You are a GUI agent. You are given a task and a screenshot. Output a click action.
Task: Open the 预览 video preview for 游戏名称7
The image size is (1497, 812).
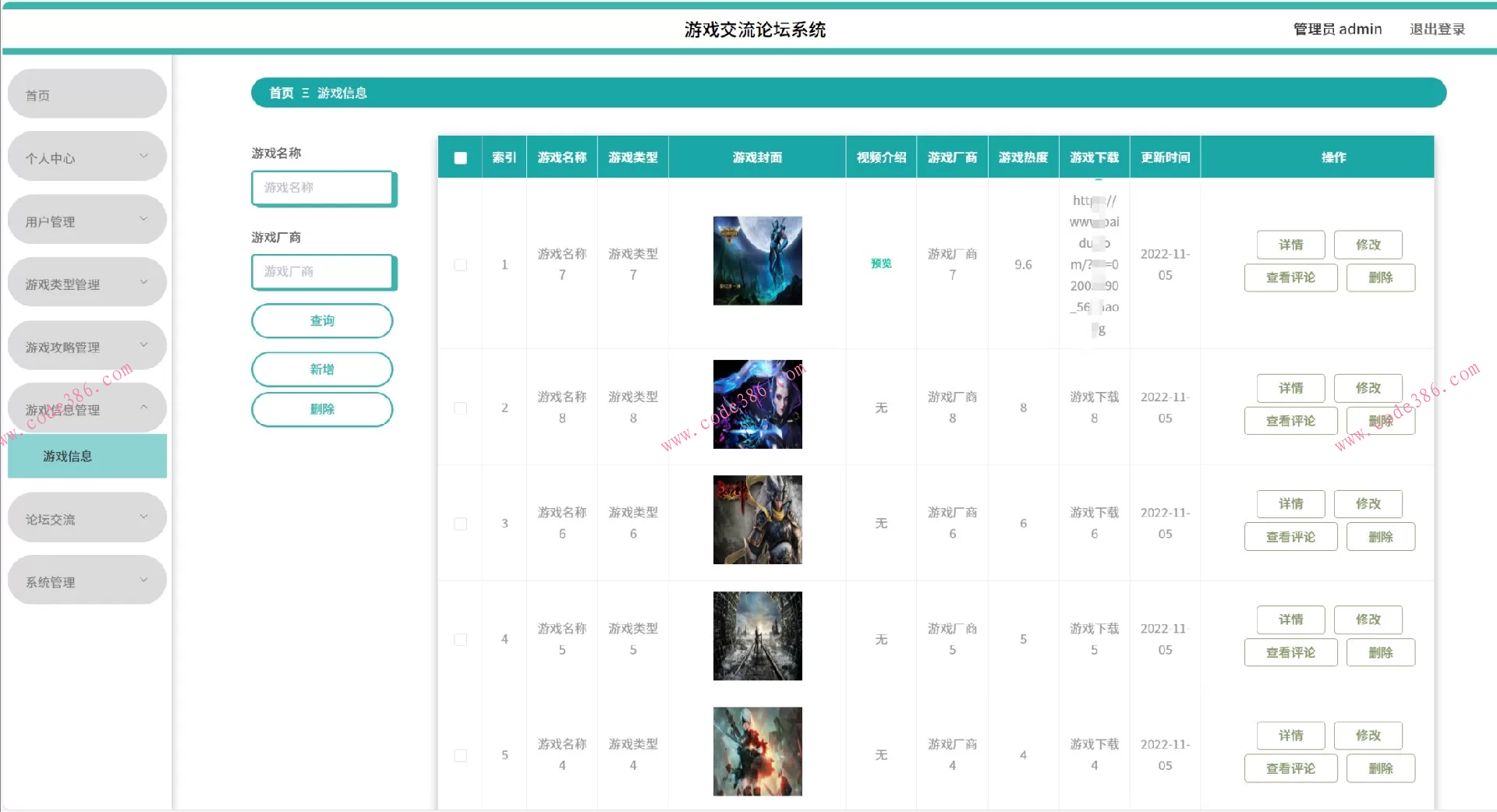tap(880, 263)
